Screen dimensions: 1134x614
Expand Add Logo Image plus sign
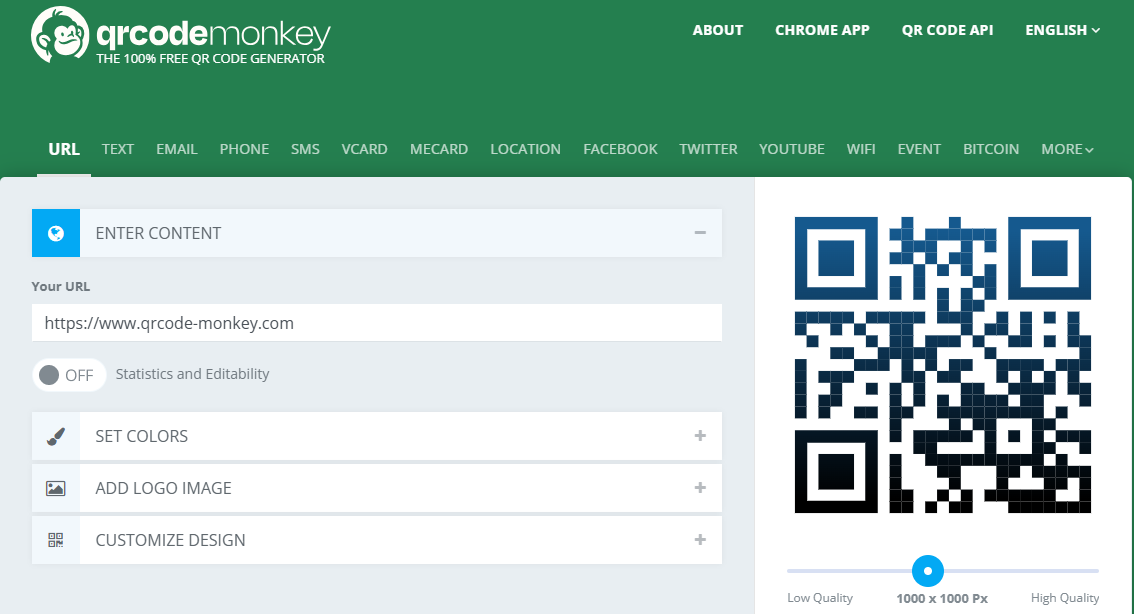coord(700,487)
